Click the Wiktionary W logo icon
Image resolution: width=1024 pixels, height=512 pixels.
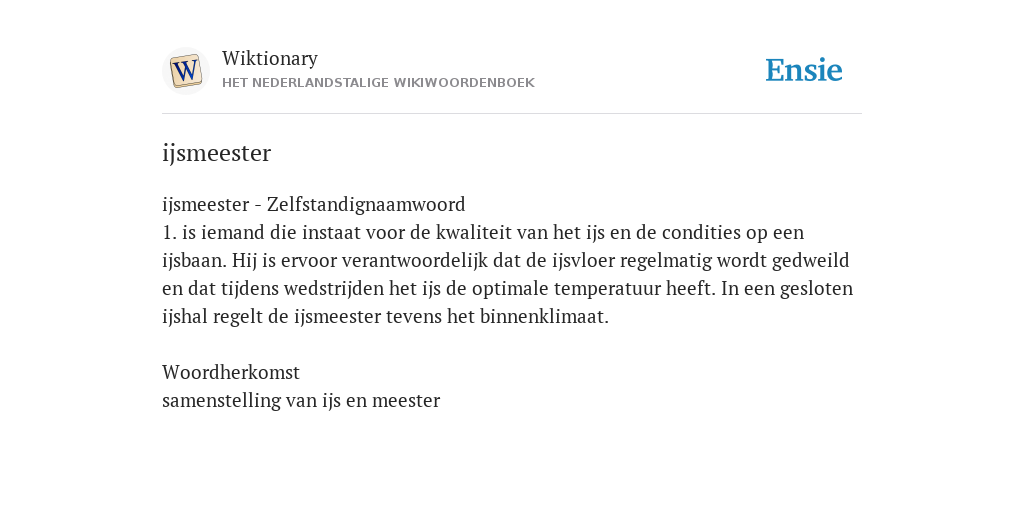point(185,71)
